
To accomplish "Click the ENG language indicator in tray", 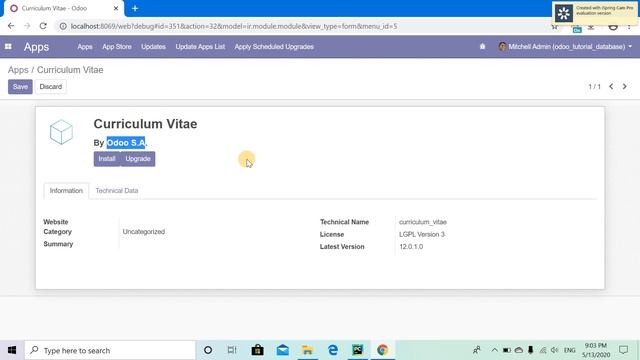I will [569, 350].
